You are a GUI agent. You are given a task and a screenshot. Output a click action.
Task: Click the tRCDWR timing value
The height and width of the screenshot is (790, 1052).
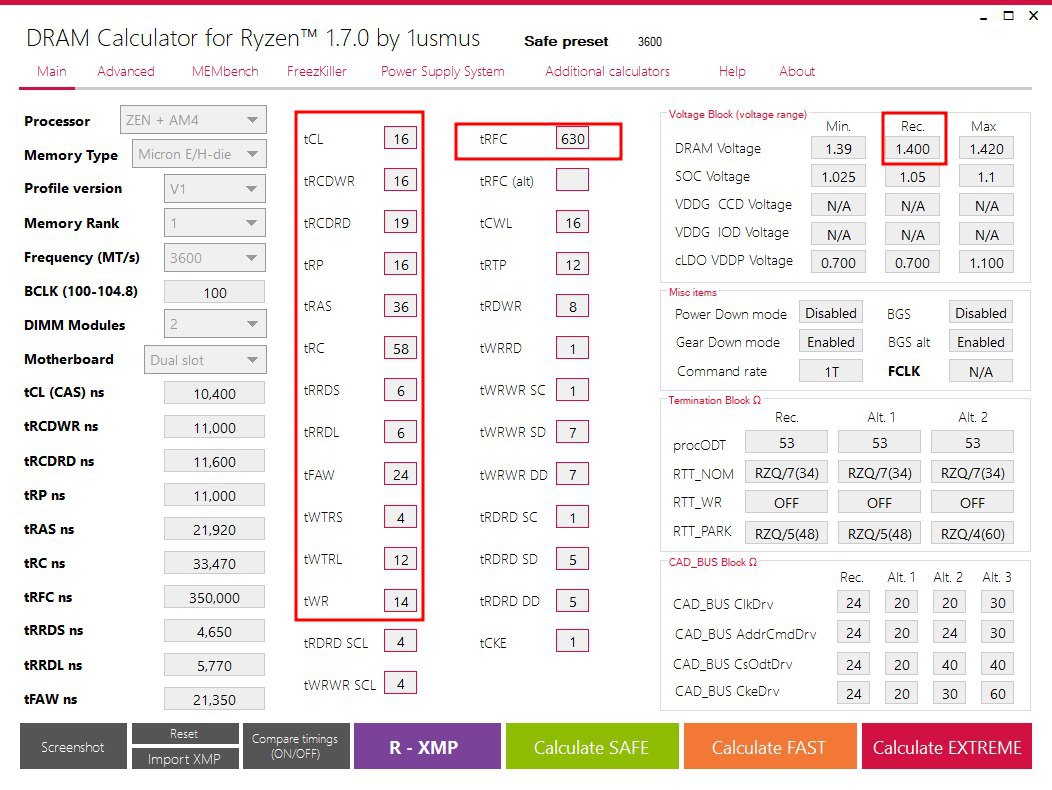tap(401, 181)
